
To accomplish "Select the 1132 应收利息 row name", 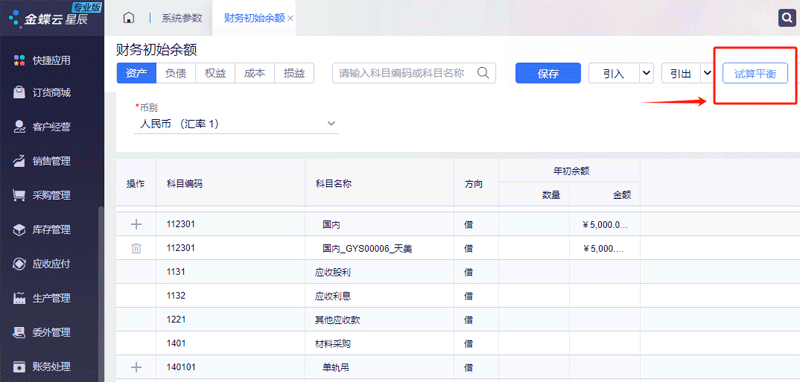I will pyautogui.click(x=333, y=296).
